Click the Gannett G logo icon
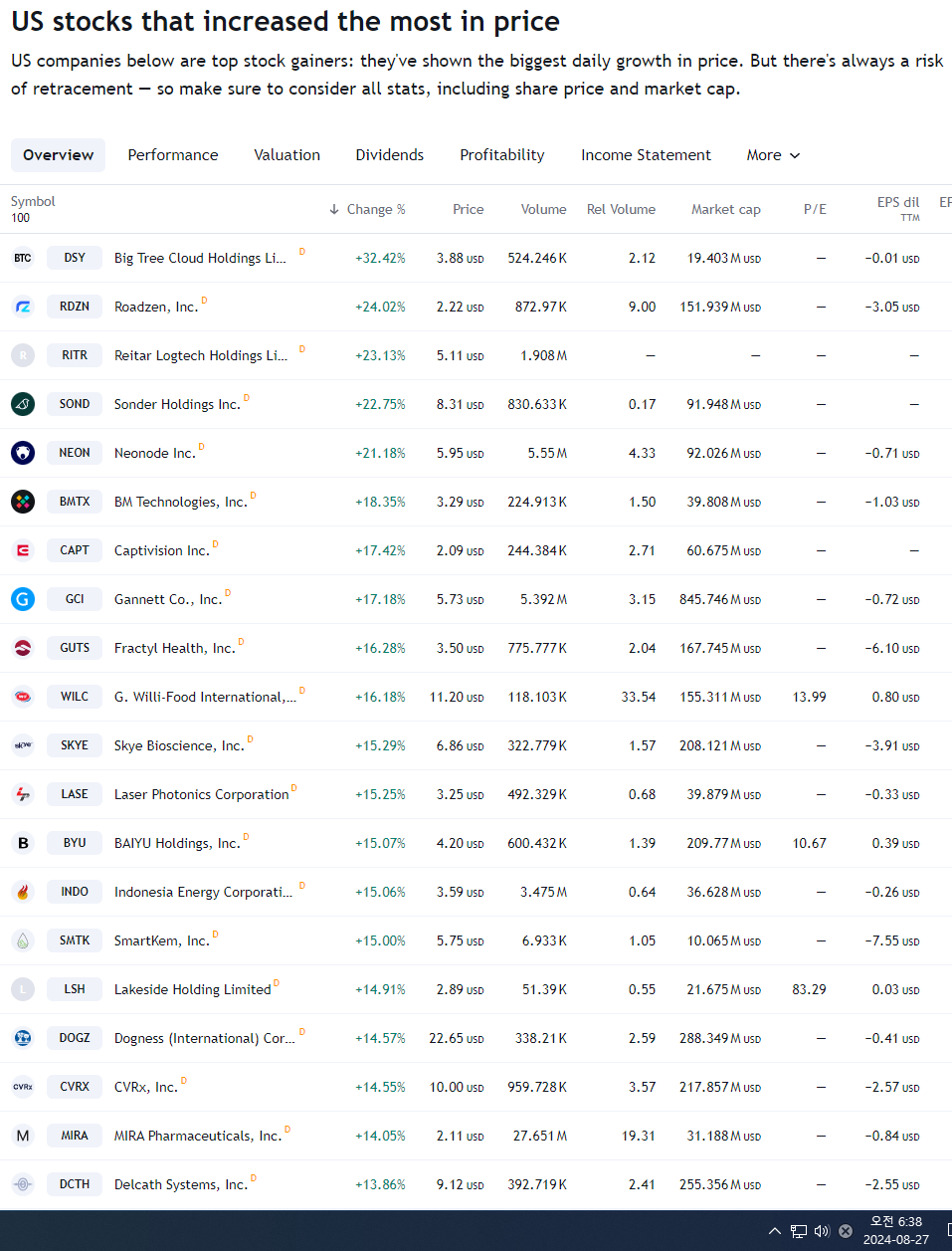 click(x=23, y=599)
